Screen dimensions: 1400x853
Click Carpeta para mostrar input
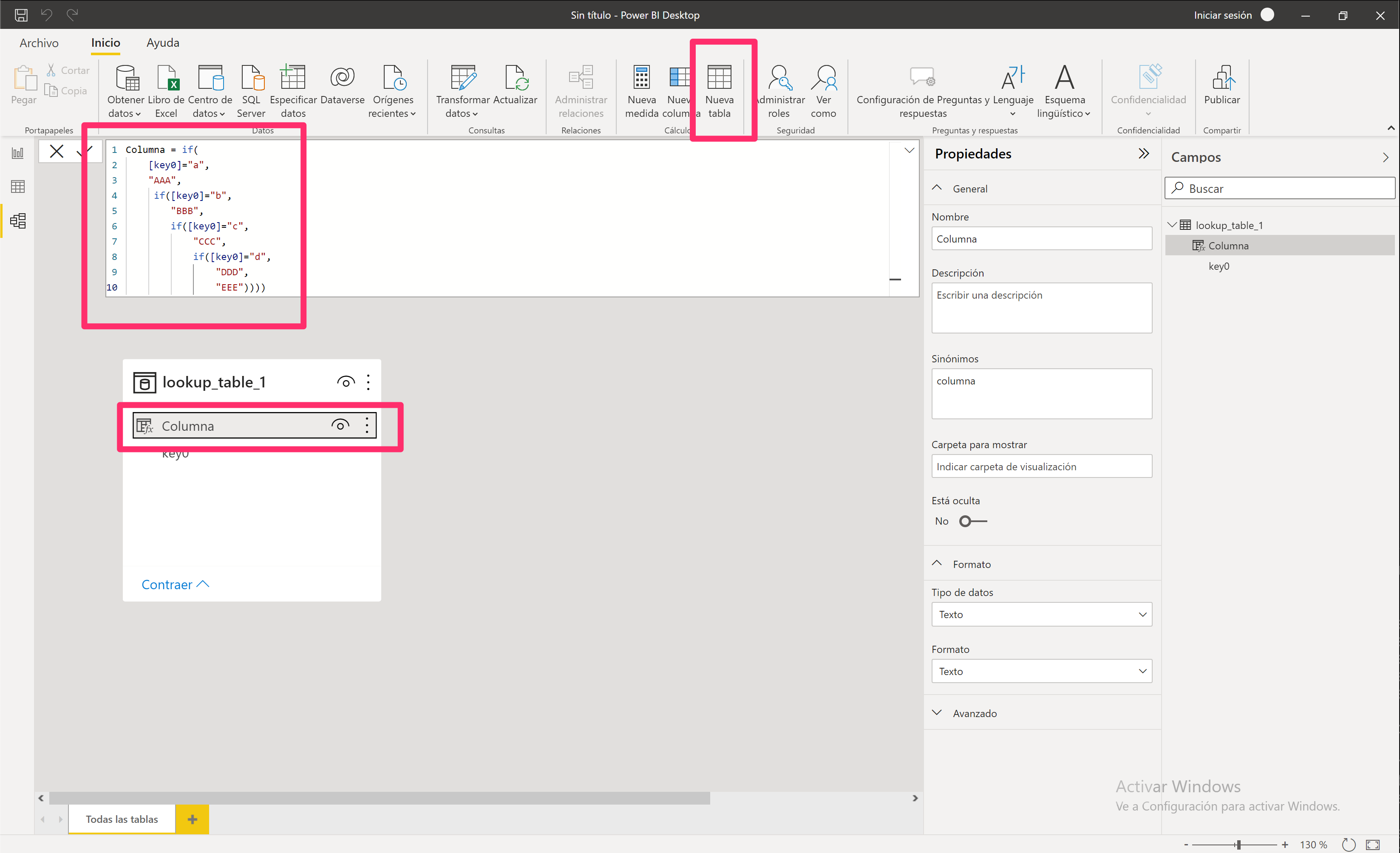[x=1041, y=466]
